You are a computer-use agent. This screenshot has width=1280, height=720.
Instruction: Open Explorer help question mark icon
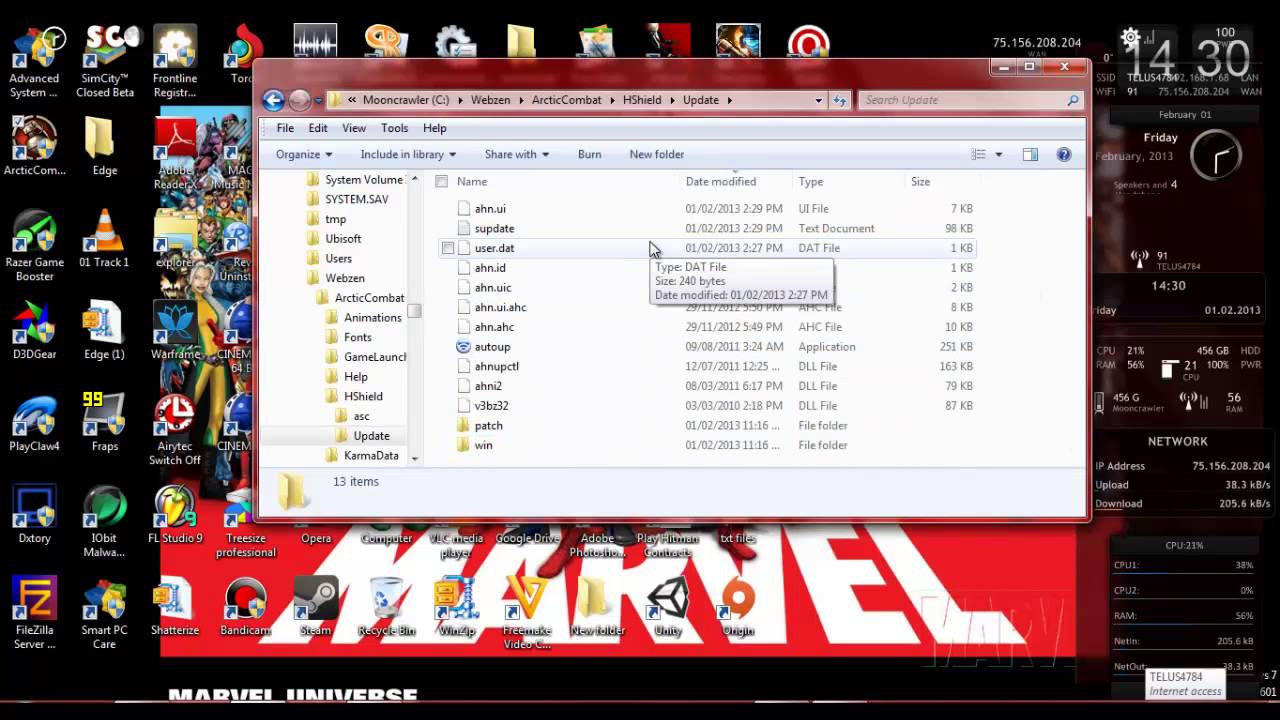pos(1064,155)
